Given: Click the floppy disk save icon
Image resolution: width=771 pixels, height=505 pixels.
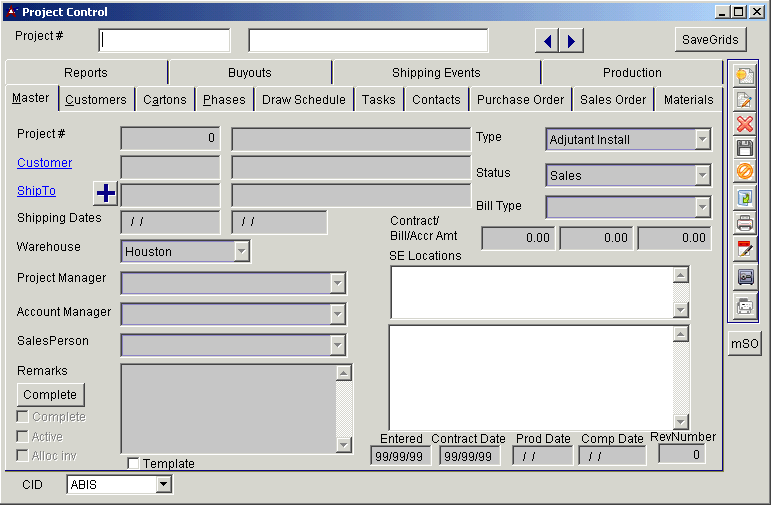Looking at the screenshot, I should point(744,148).
